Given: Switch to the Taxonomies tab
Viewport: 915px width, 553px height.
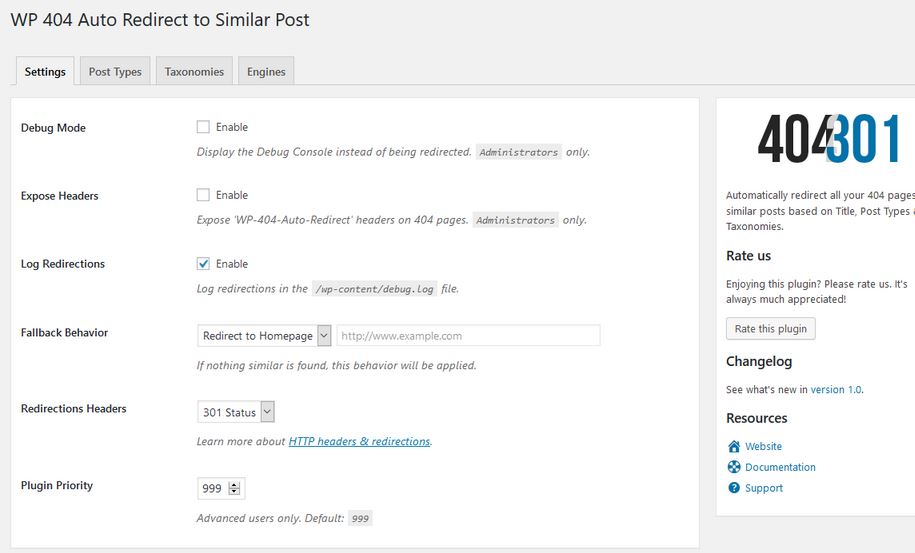Looking at the screenshot, I should [194, 71].
